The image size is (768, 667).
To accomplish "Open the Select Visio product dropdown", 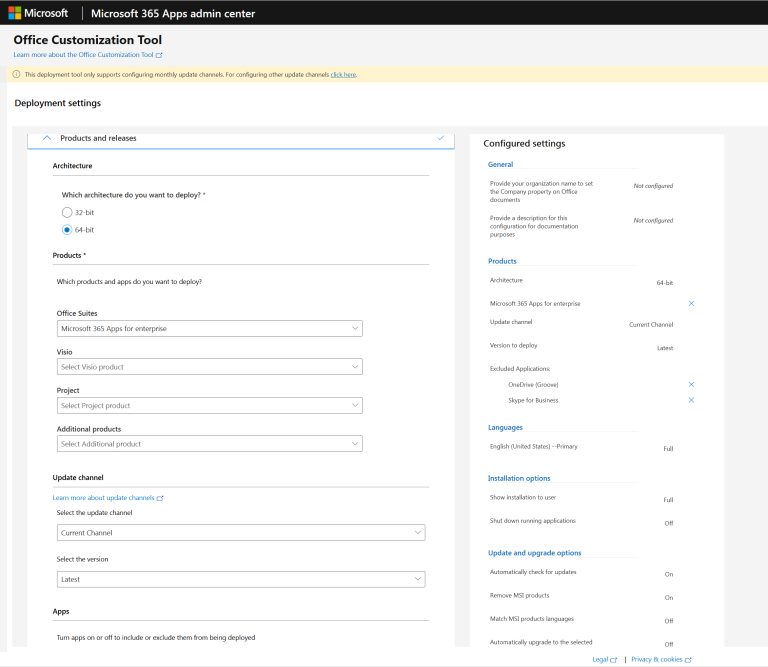I will (x=210, y=367).
